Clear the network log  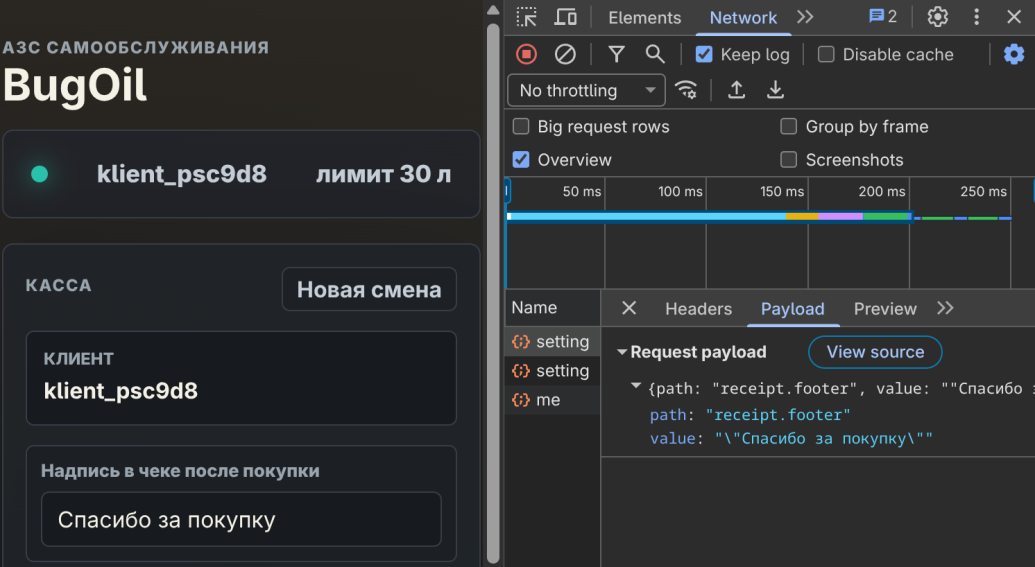pyautogui.click(x=565, y=54)
